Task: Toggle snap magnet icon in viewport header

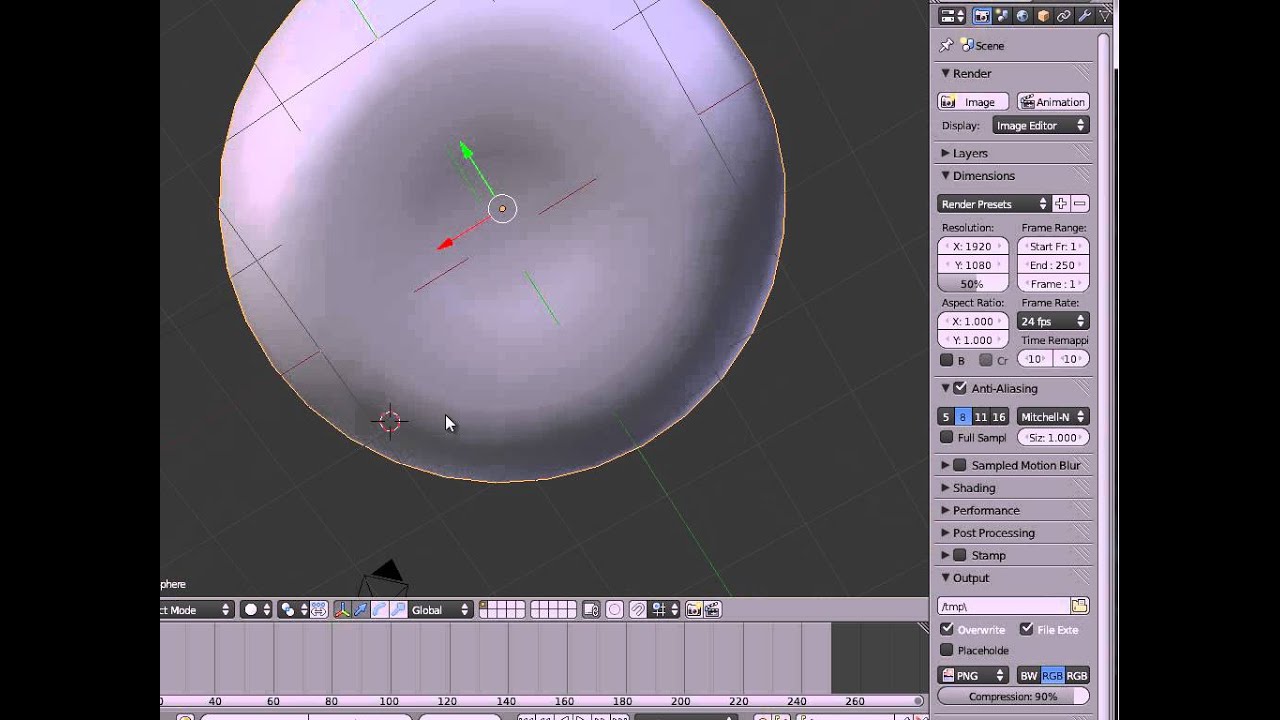Action: (x=637, y=610)
